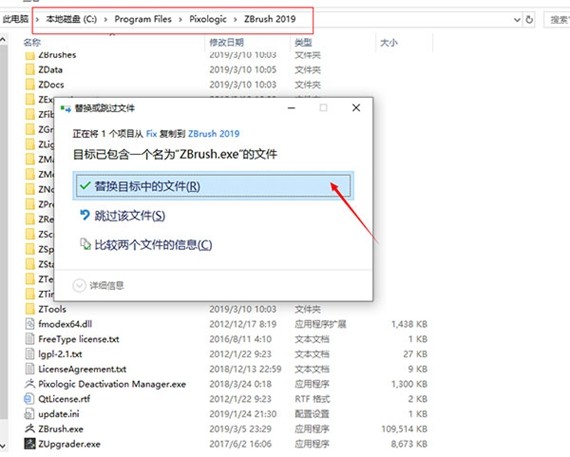
Task: Select the LicenseAgreement.txt file icon
Action: click(x=30, y=369)
